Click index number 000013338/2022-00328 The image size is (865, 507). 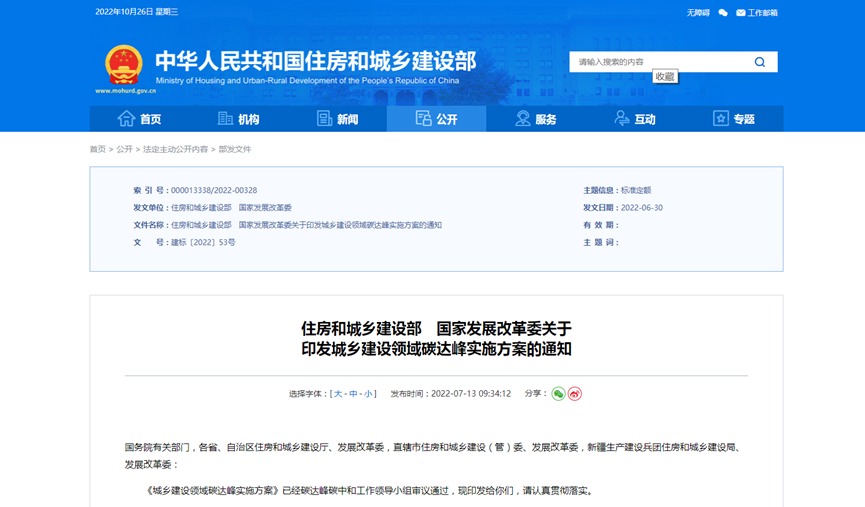coord(214,190)
